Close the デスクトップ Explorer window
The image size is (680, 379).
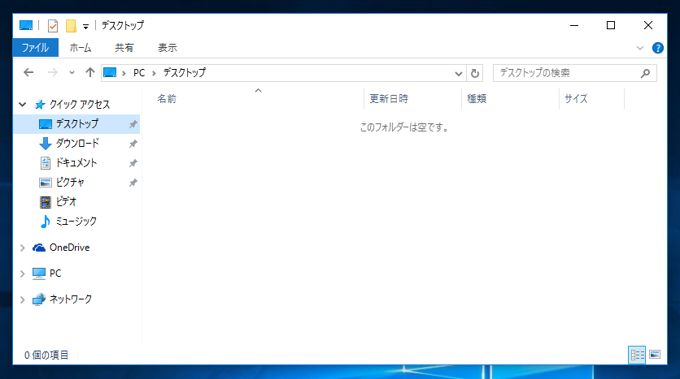tap(648, 26)
